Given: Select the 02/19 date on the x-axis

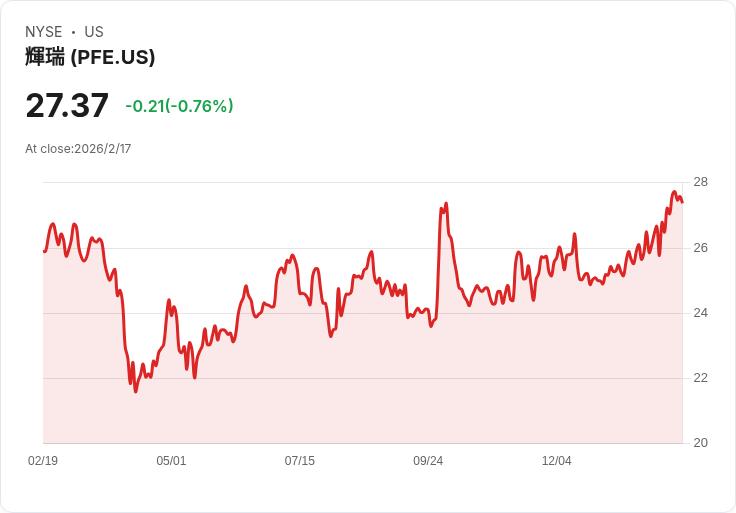Looking at the screenshot, I should 43,461.
